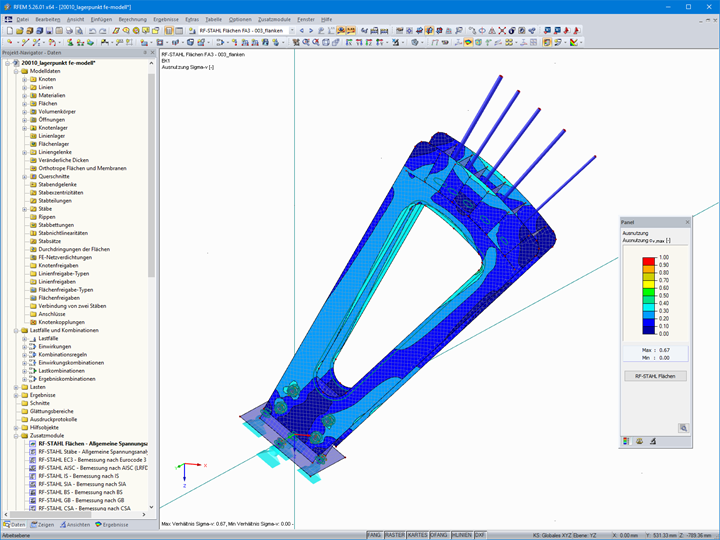
Task: Click the red 1.00 legend color swatch
Action: point(648,261)
